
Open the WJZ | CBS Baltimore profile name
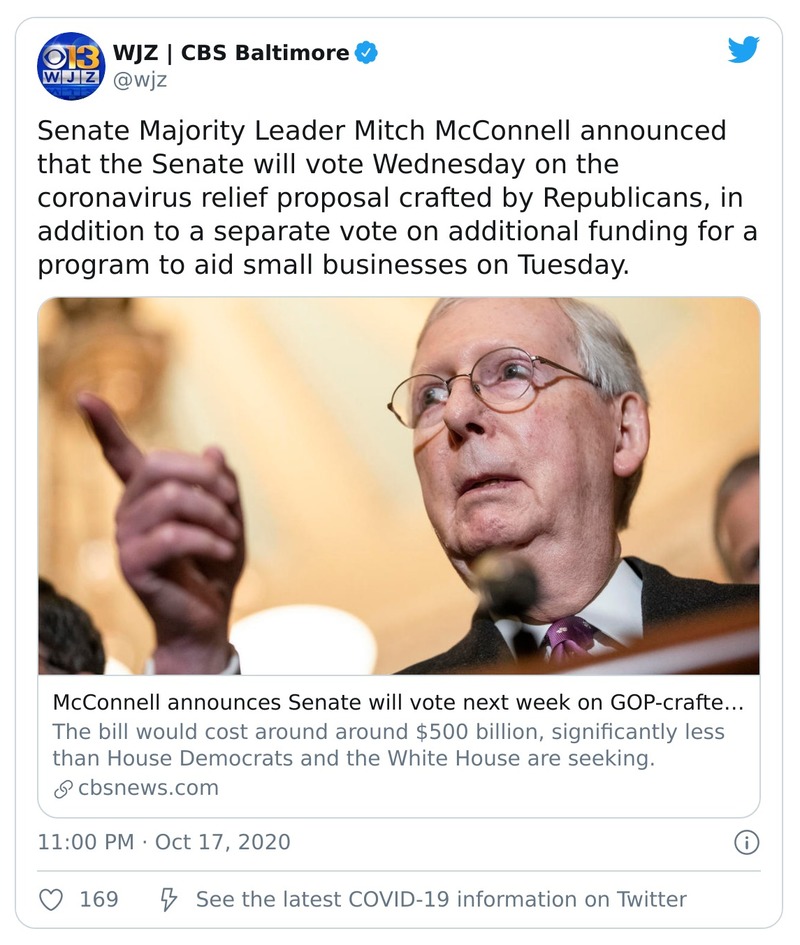(x=232, y=53)
